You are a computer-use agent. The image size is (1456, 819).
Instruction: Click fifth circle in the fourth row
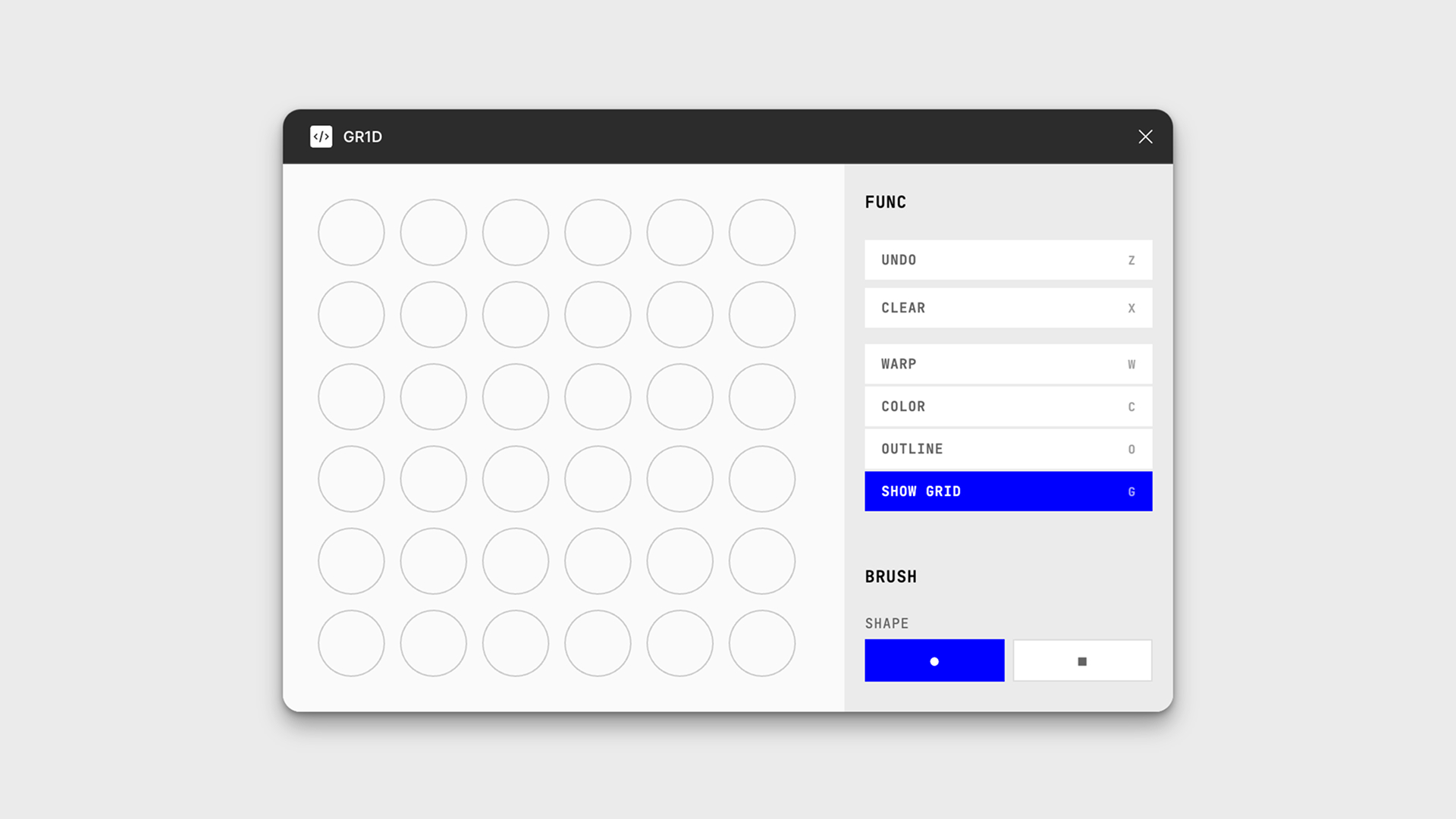coord(679,479)
